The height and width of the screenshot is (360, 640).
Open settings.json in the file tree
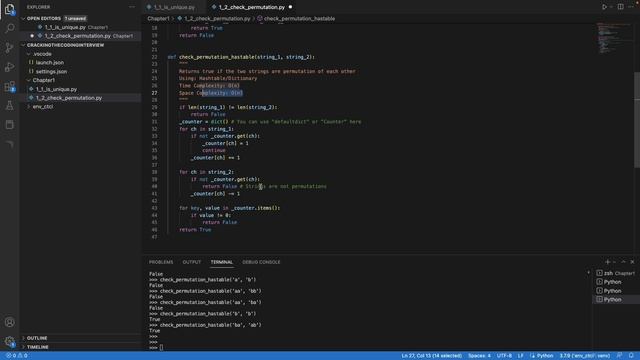(51, 71)
